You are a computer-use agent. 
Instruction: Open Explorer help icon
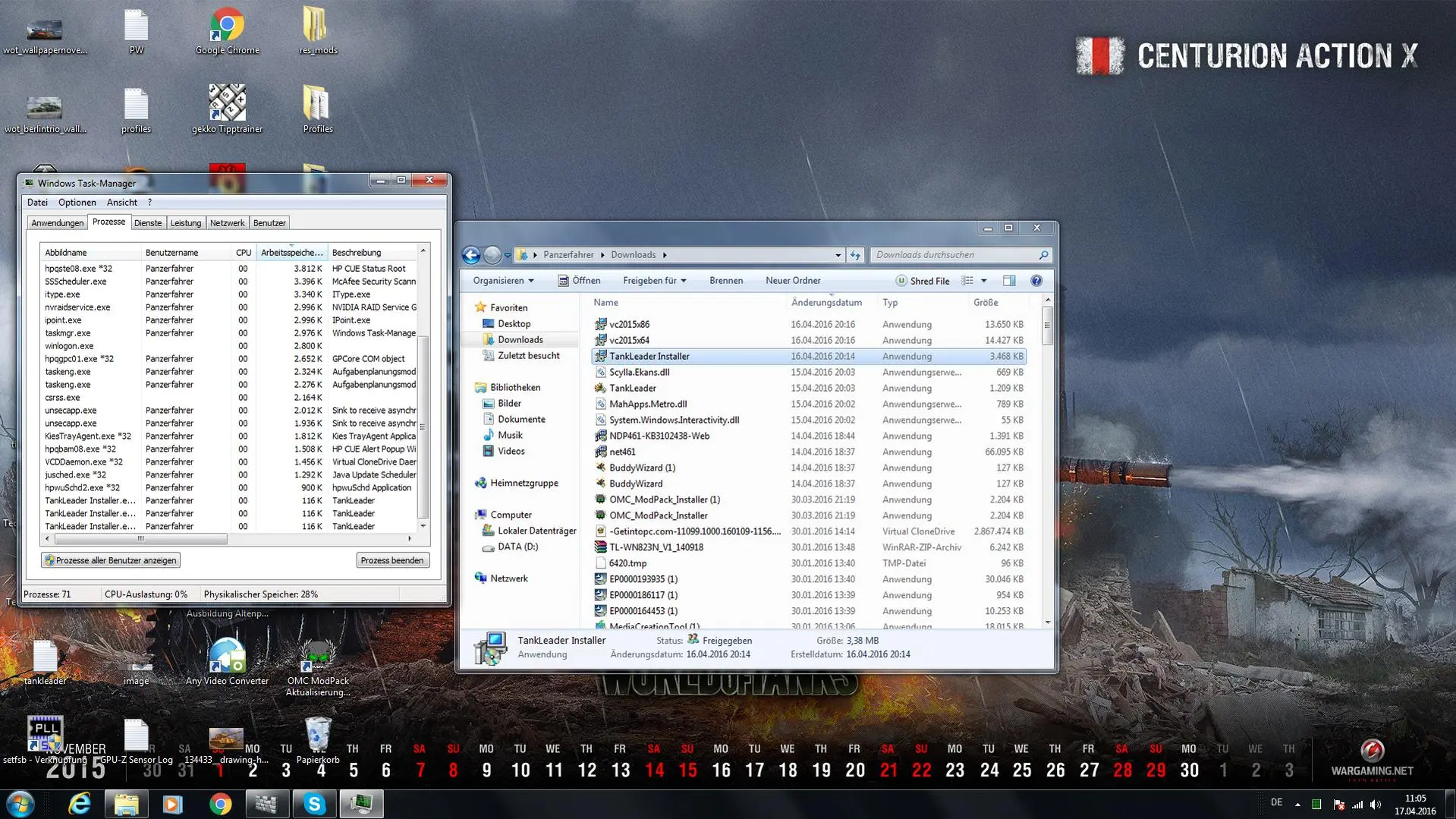coord(1036,281)
